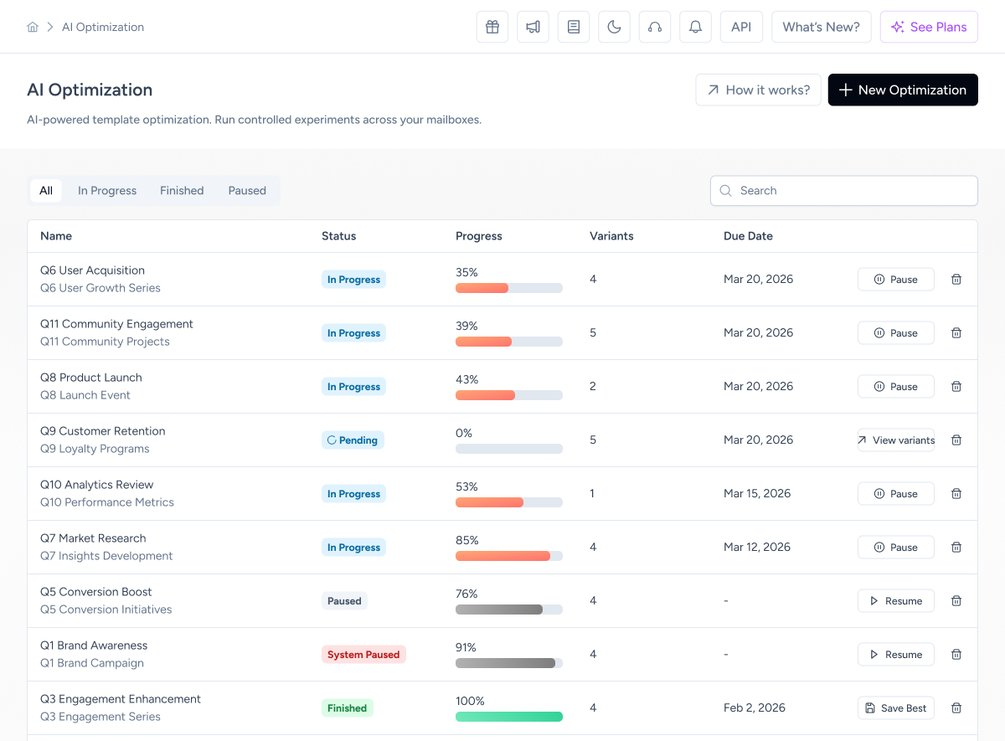This screenshot has width=1005, height=741.
Task: View variants for Q9 Customer Retention
Action: pos(895,440)
